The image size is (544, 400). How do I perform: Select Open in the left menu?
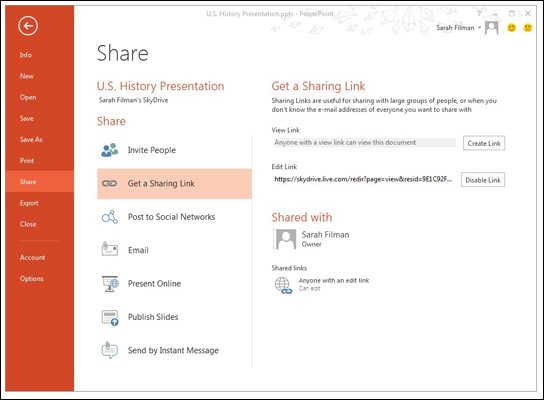[x=28, y=97]
